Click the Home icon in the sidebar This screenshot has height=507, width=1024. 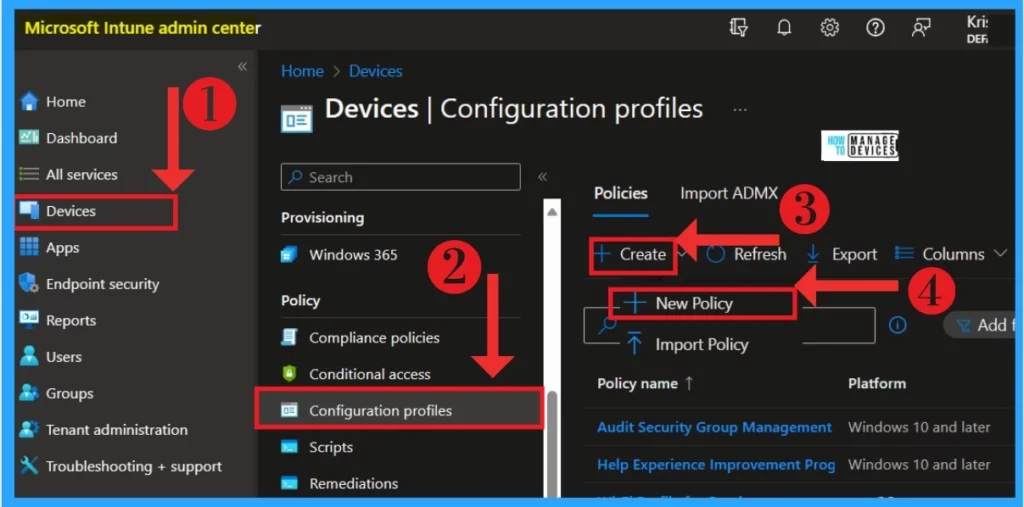29,102
